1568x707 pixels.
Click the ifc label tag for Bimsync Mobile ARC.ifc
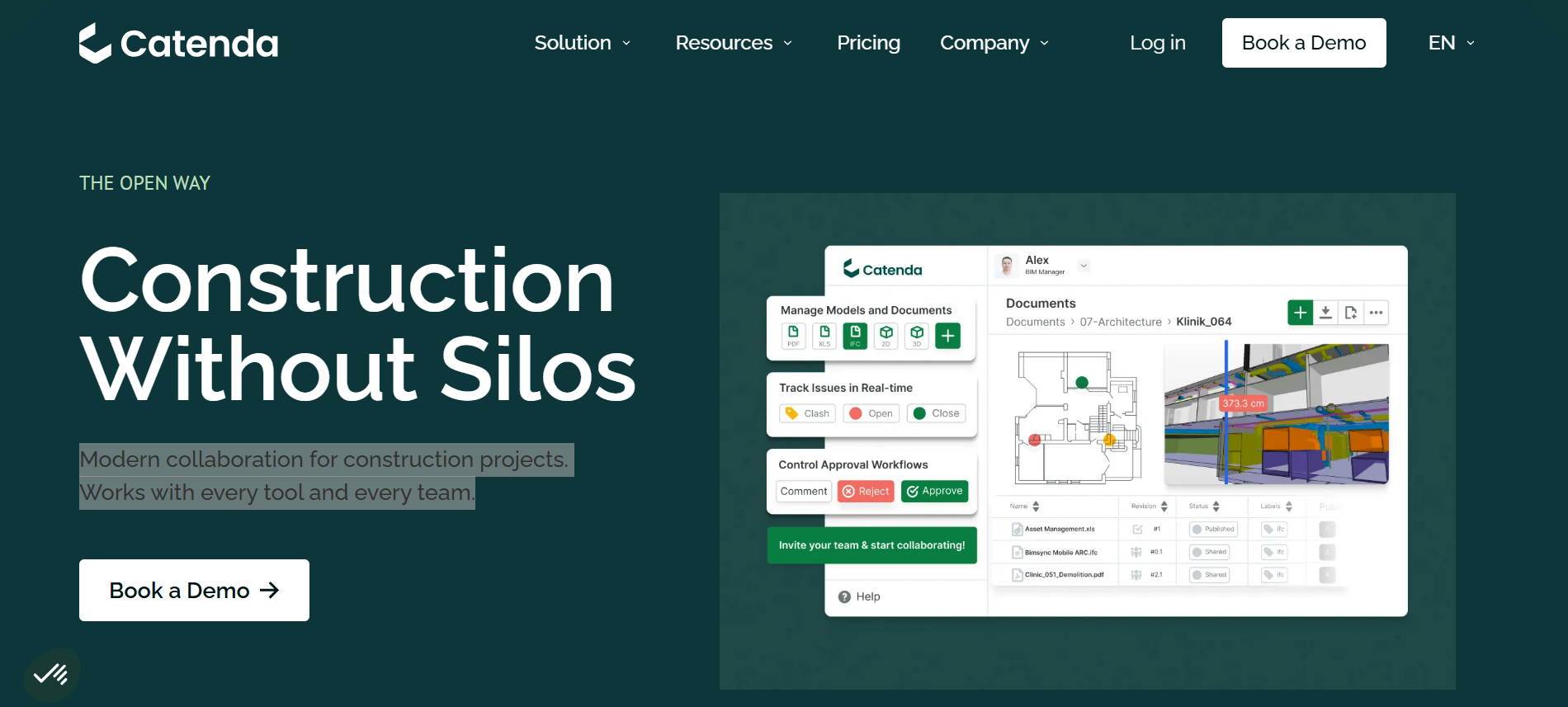(1275, 552)
